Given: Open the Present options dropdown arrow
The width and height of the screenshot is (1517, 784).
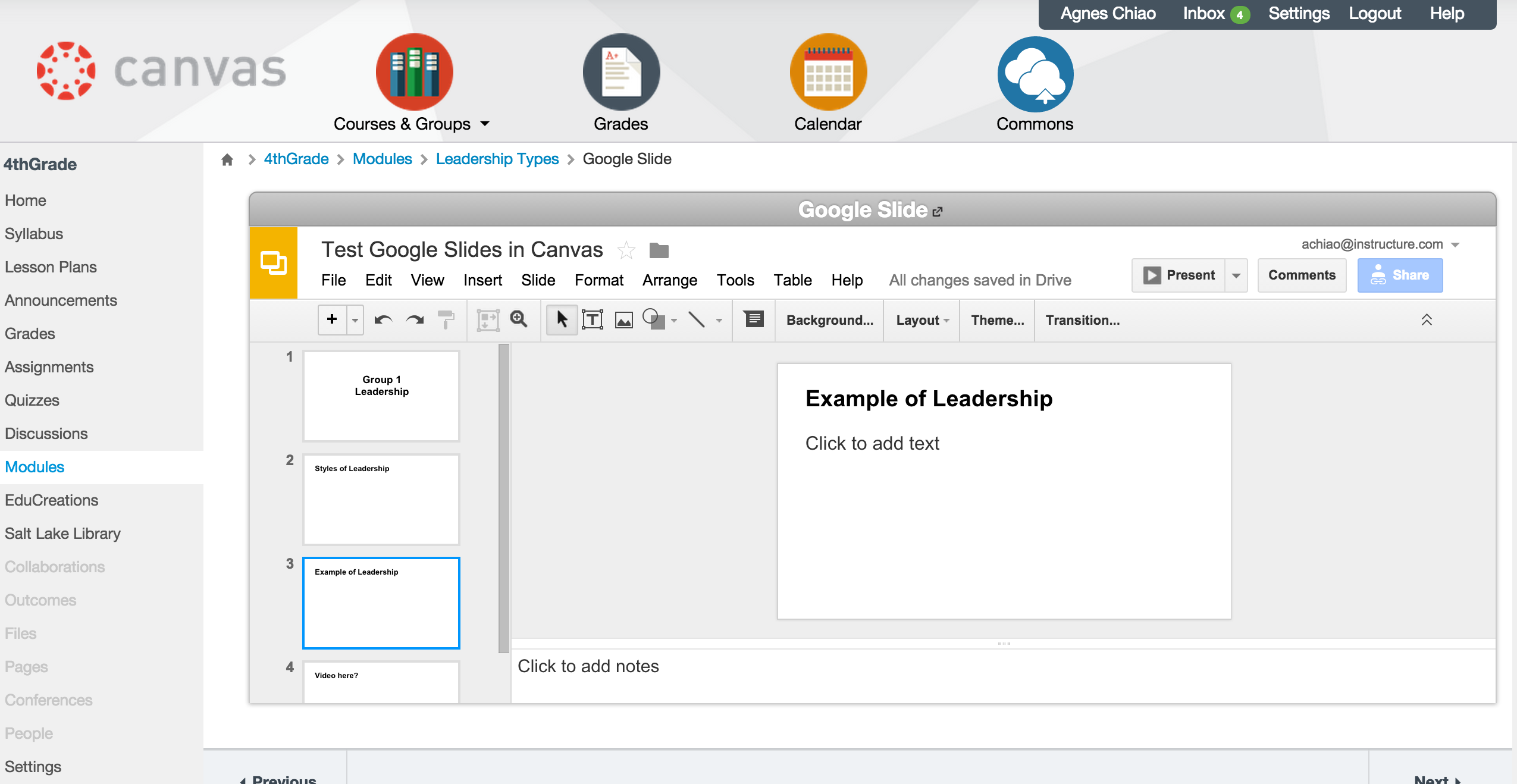Looking at the screenshot, I should pos(1236,275).
